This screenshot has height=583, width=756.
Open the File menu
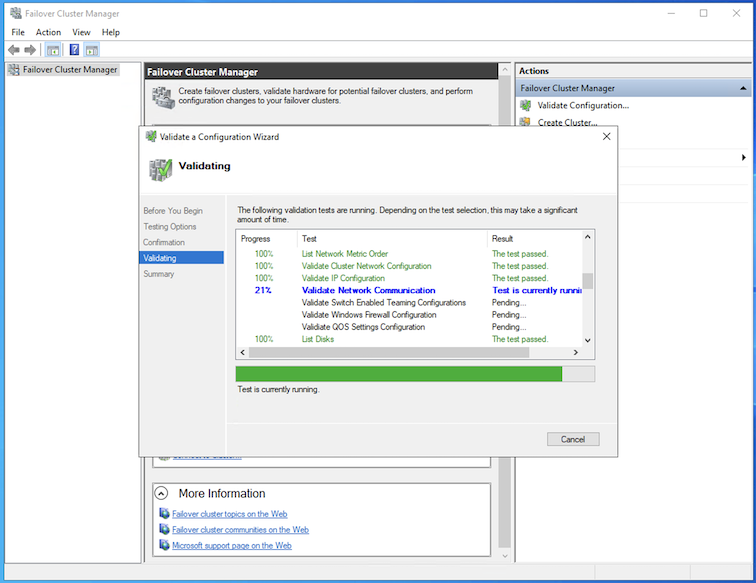[18, 32]
